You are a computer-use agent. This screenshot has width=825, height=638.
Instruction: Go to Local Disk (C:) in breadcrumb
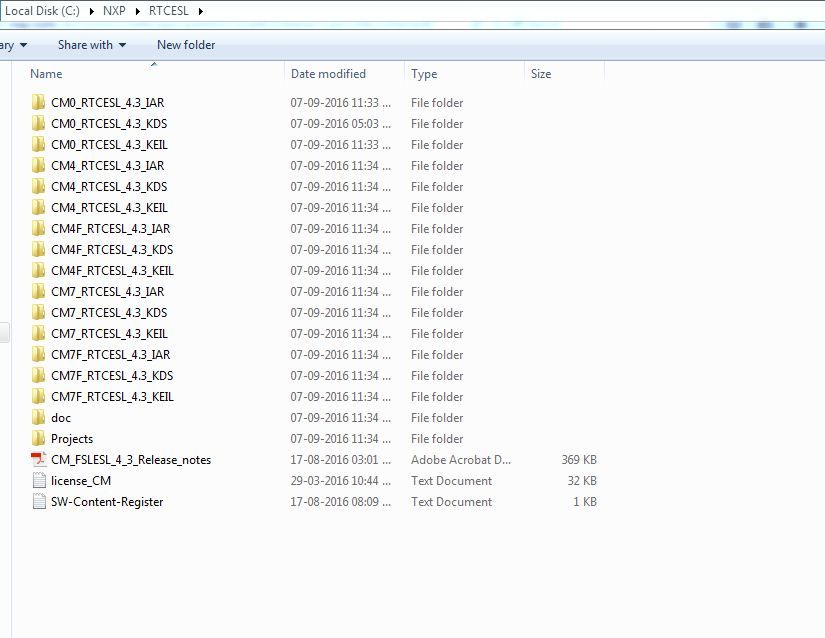[x=42, y=11]
